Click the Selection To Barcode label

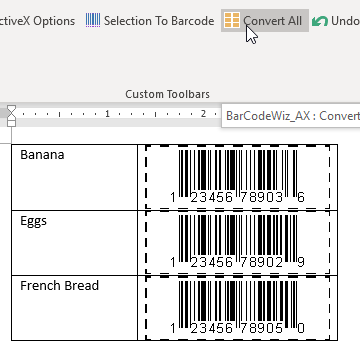[x=159, y=21]
